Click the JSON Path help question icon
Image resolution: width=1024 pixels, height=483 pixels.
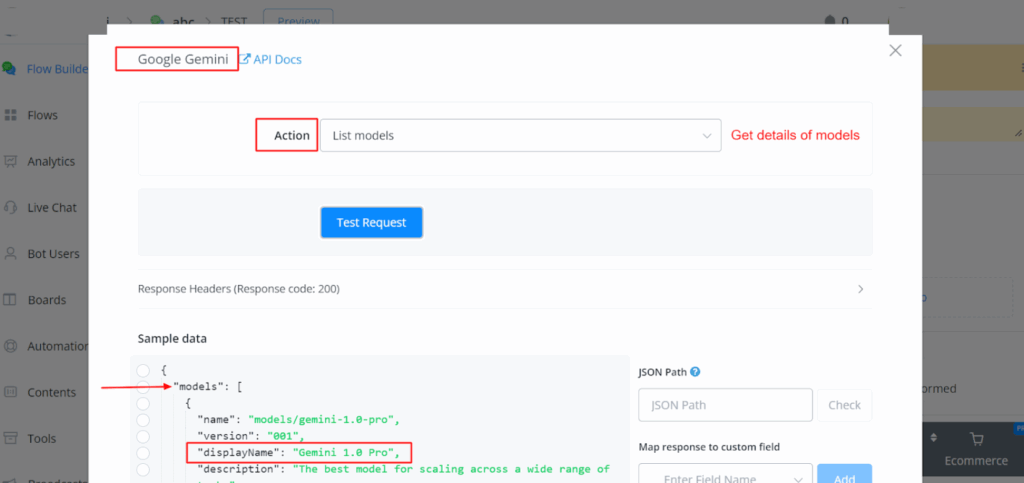pyautogui.click(x=695, y=372)
